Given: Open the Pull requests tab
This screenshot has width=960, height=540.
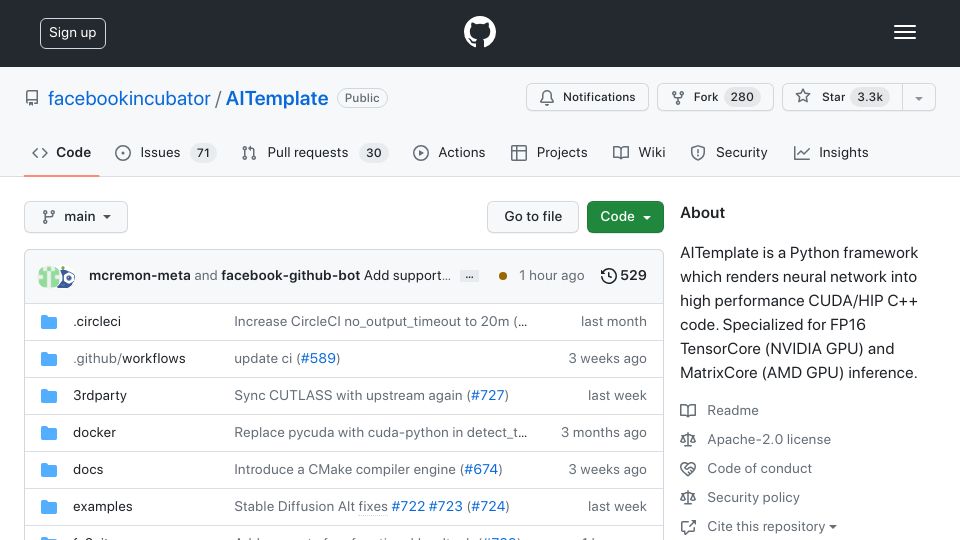Looking at the screenshot, I should (315, 152).
